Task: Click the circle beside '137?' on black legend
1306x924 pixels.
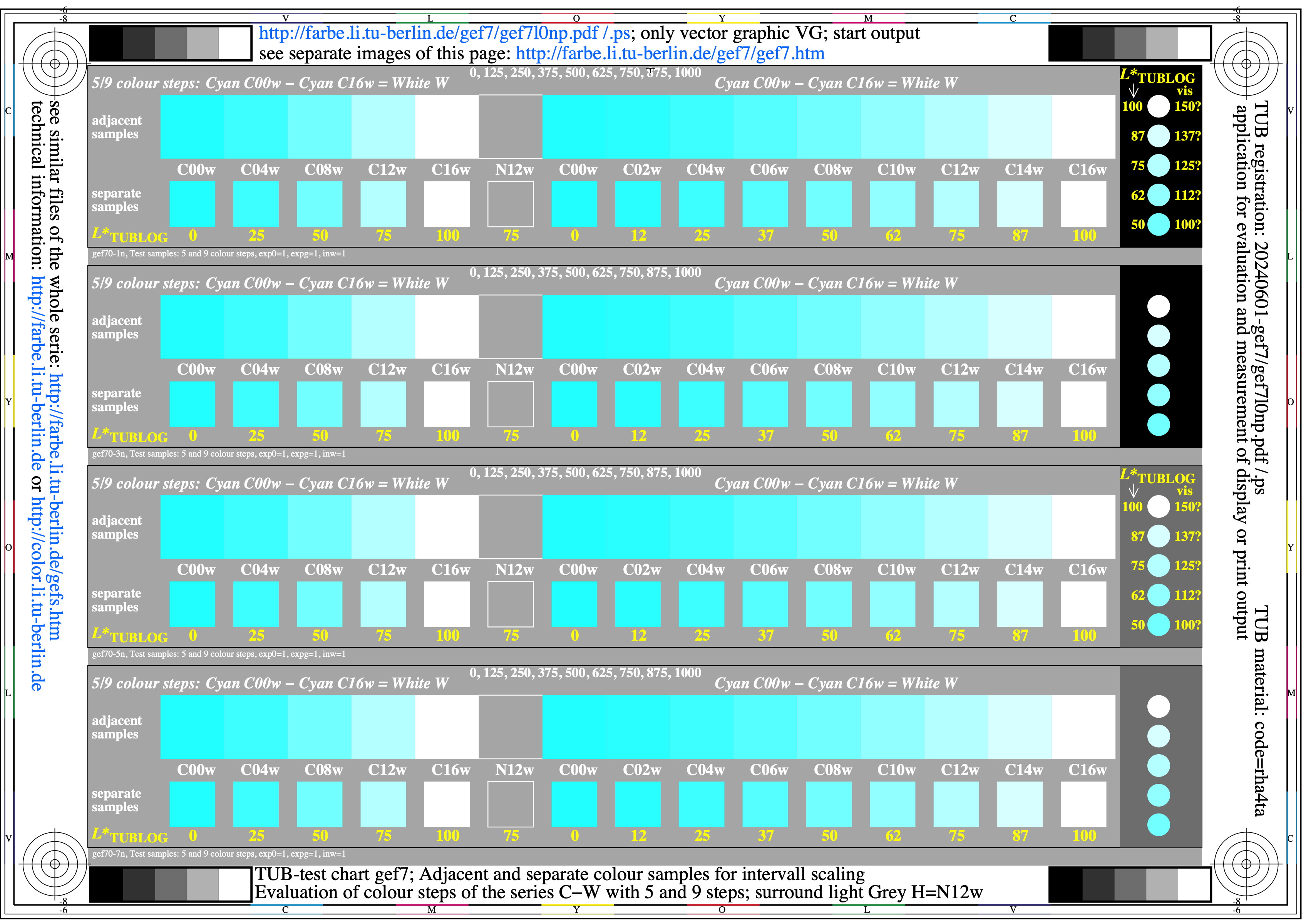Action: point(1159,136)
